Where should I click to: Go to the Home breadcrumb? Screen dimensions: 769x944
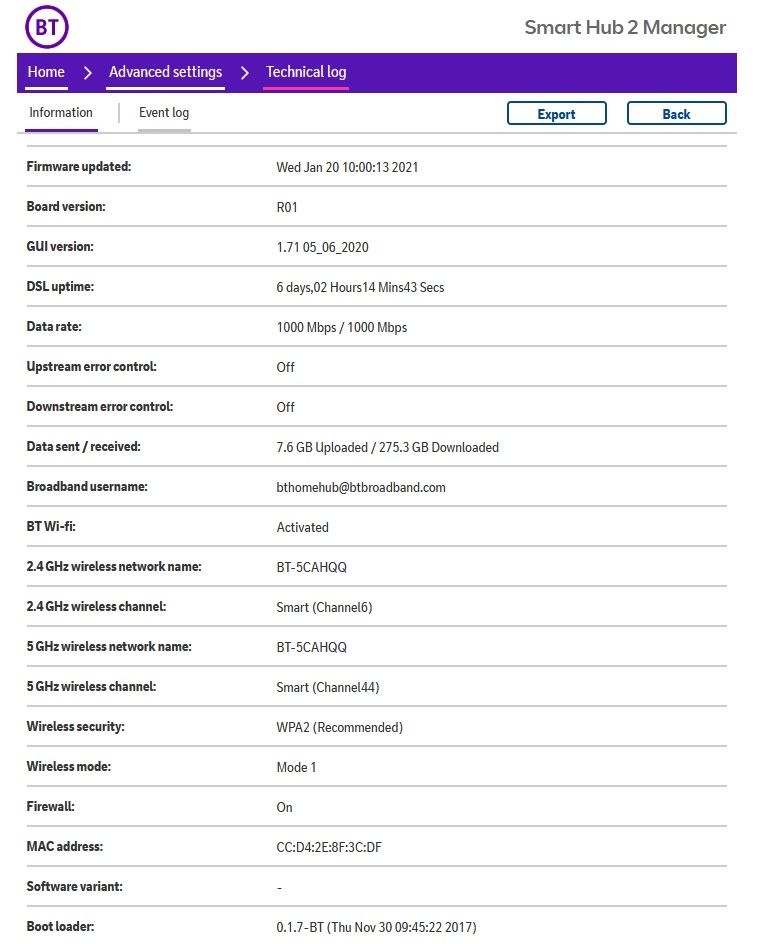46,72
